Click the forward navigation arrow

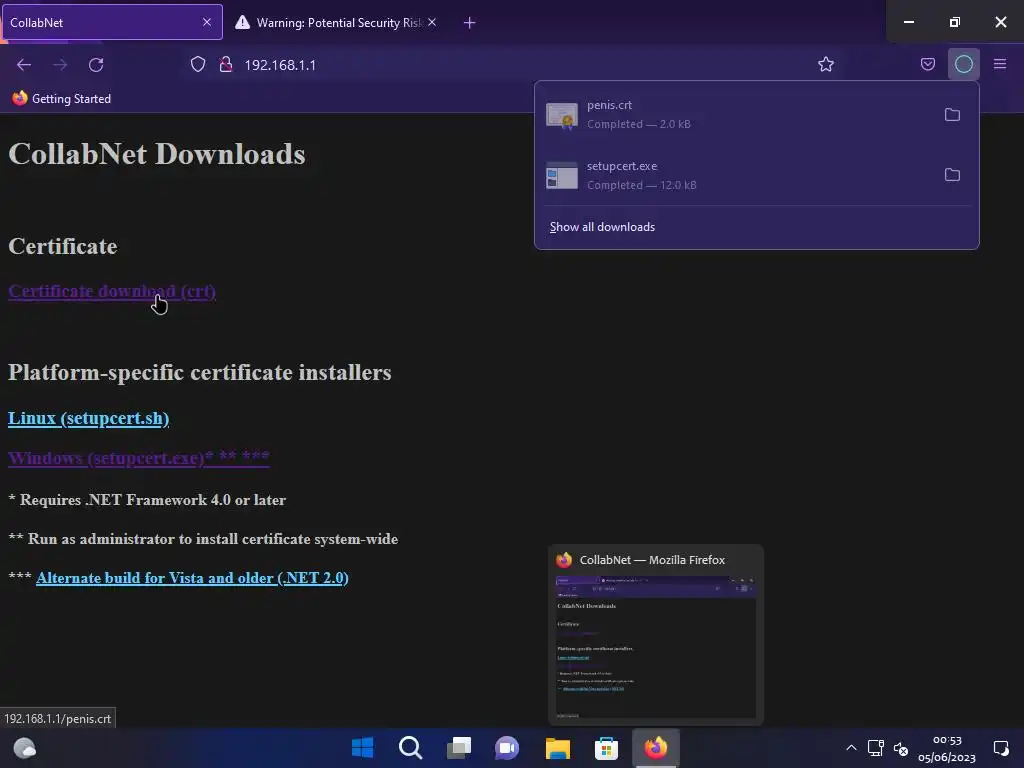coord(60,65)
